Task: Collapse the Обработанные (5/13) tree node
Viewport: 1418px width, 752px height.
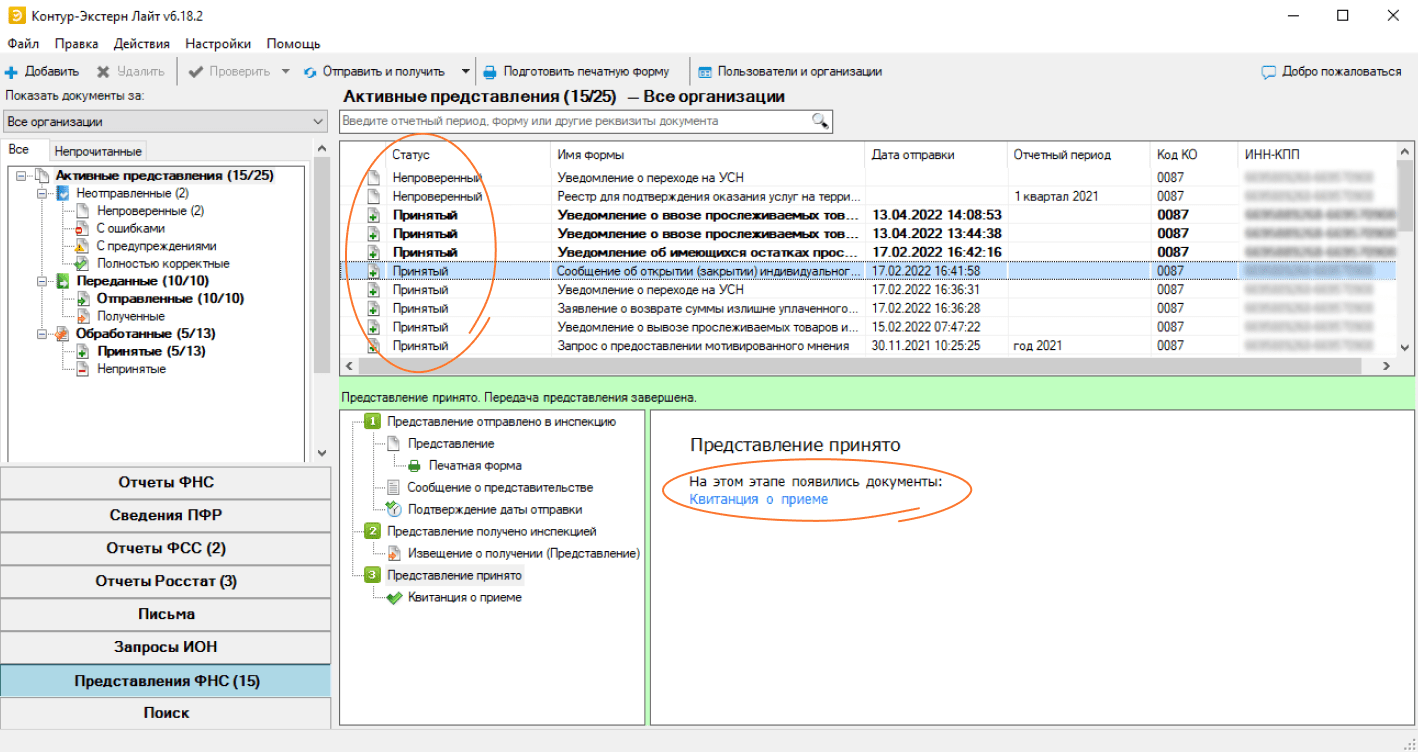Action: coord(42,334)
